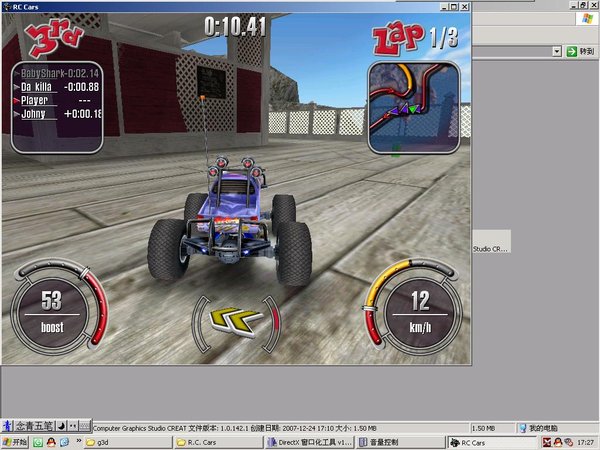Click the Lap 1/3 counter
The width and height of the screenshot is (600, 450).
tap(418, 39)
